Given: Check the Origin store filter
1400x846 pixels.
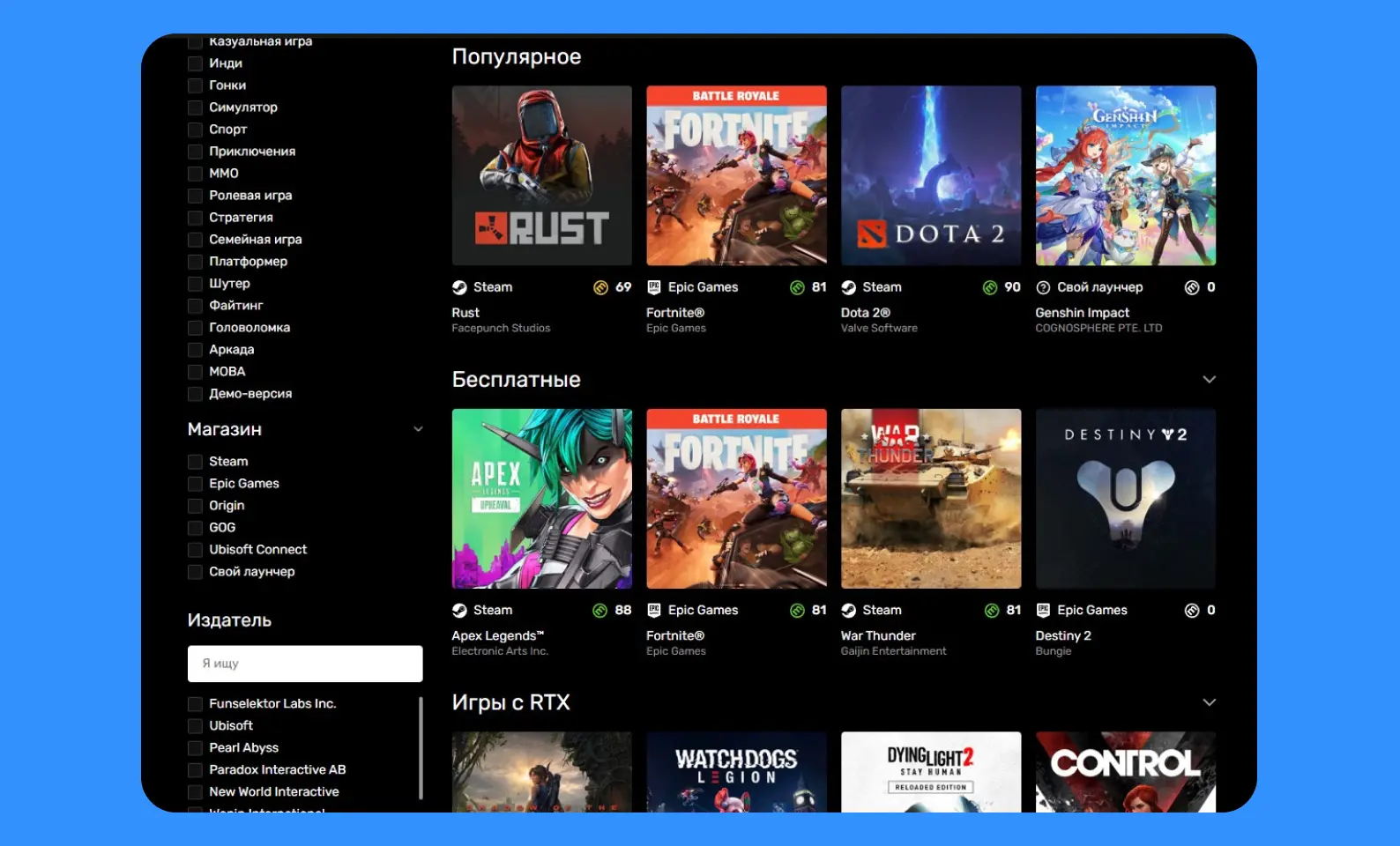Looking at the screenshot, I should 196,506.
